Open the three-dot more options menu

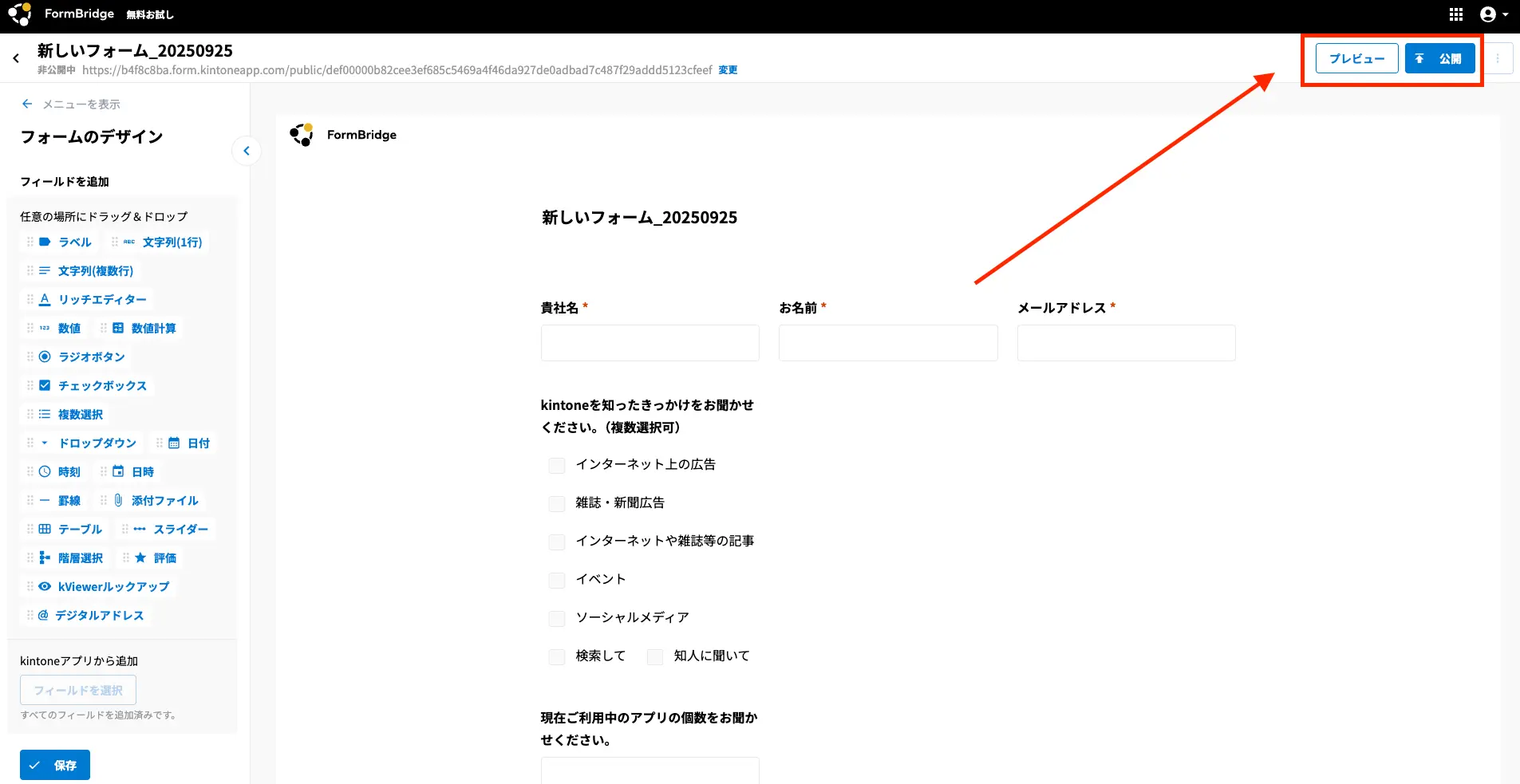tap(1498, 58)
